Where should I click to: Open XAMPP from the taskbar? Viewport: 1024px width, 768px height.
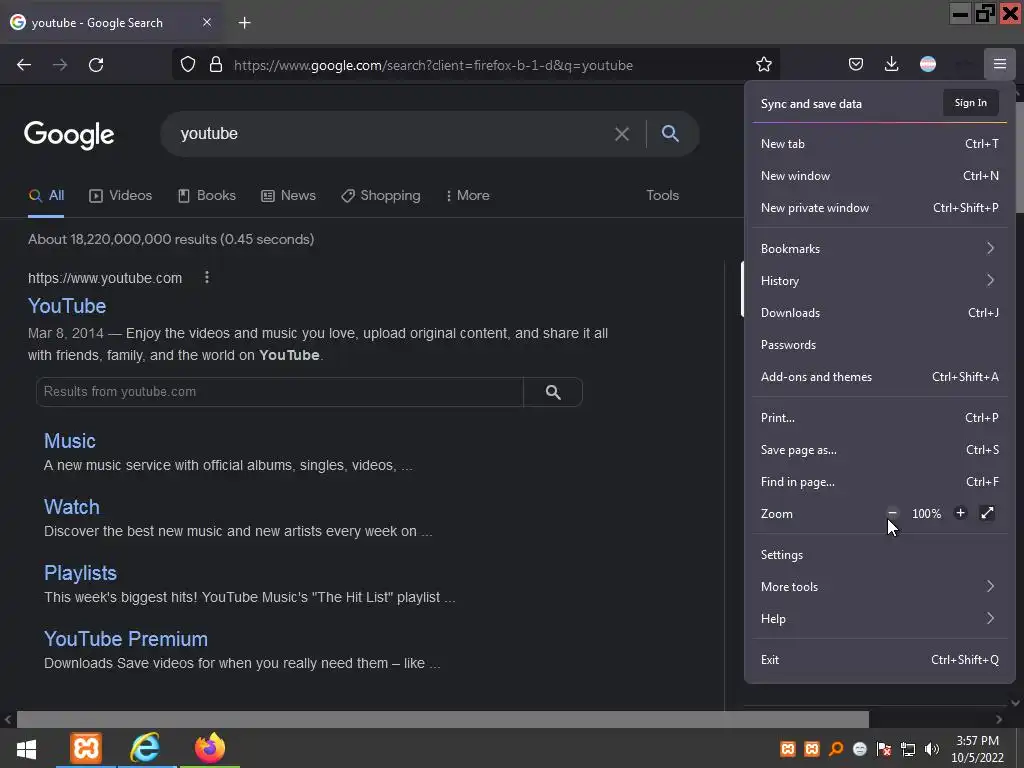coord(86,748)
